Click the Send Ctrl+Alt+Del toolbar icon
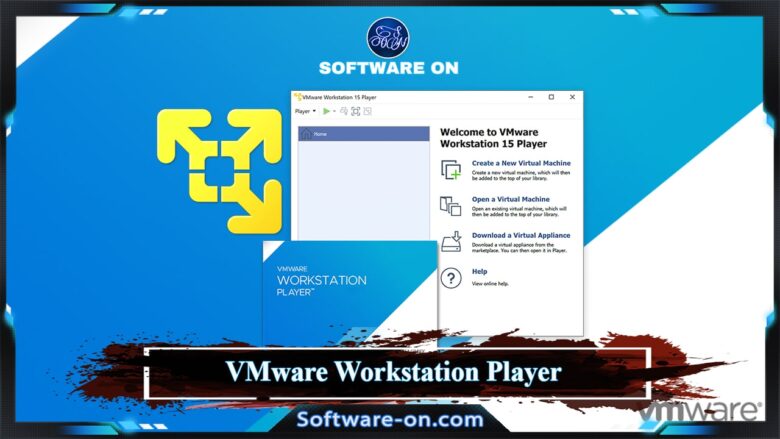Viewport: 780px width, 439px height. (344, 111)
